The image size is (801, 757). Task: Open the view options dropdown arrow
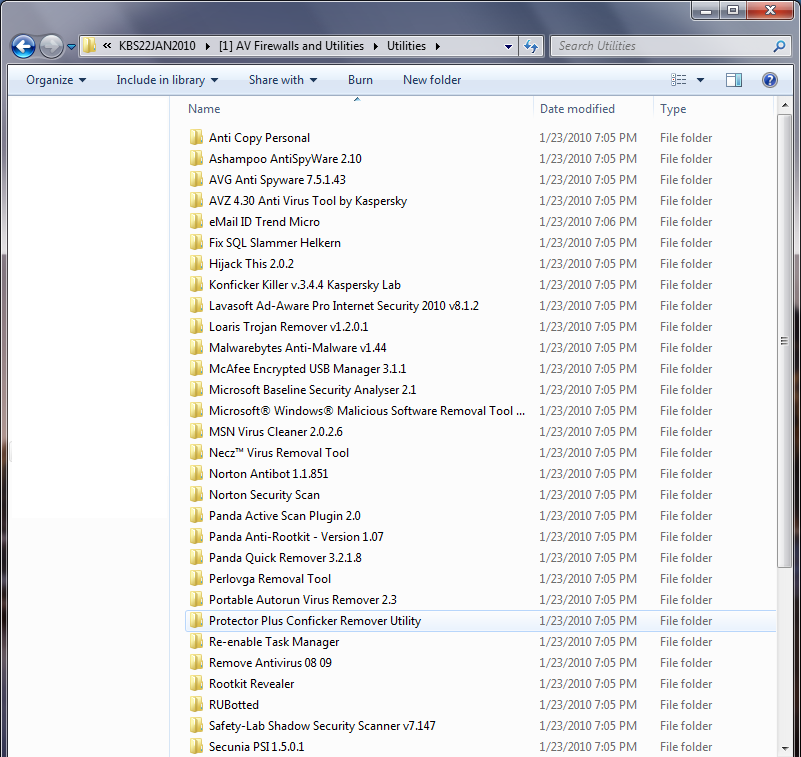pos(700,80)
